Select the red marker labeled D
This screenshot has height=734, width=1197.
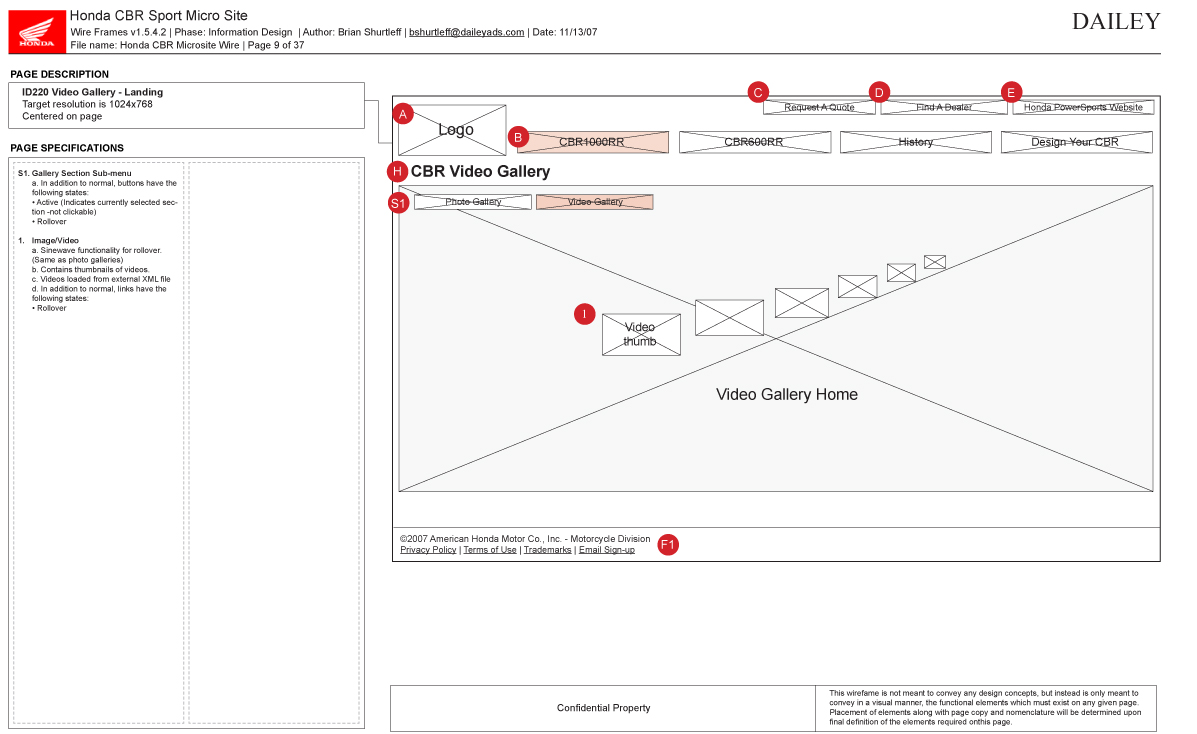click(879, 92)
